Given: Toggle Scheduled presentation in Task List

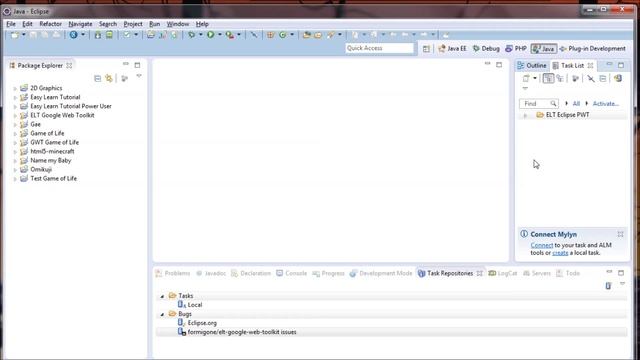Looking at the screenshot, I should pos(560,78).
